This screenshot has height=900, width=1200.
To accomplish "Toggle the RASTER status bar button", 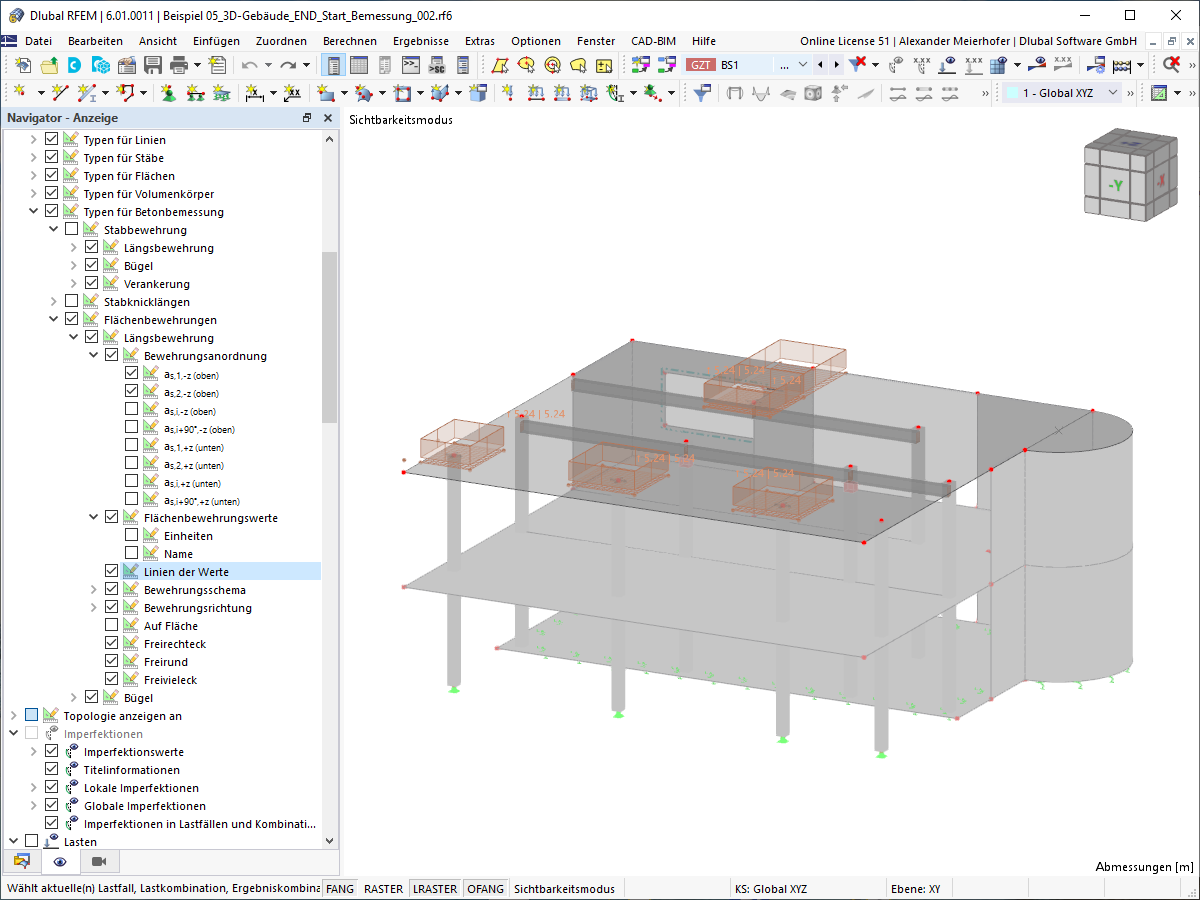I will tap(383, 888).
